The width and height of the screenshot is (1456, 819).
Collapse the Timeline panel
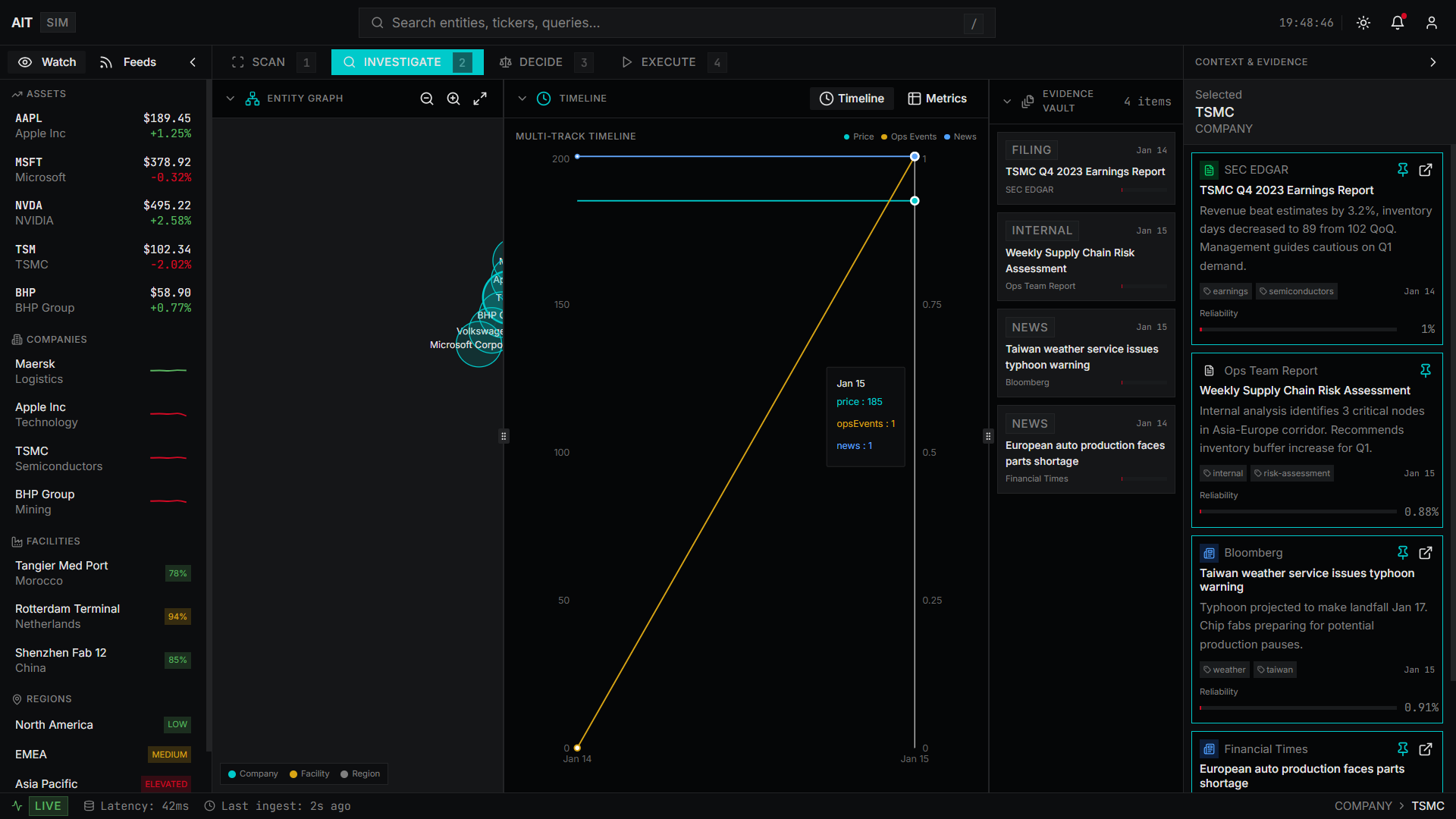(522, 99)
